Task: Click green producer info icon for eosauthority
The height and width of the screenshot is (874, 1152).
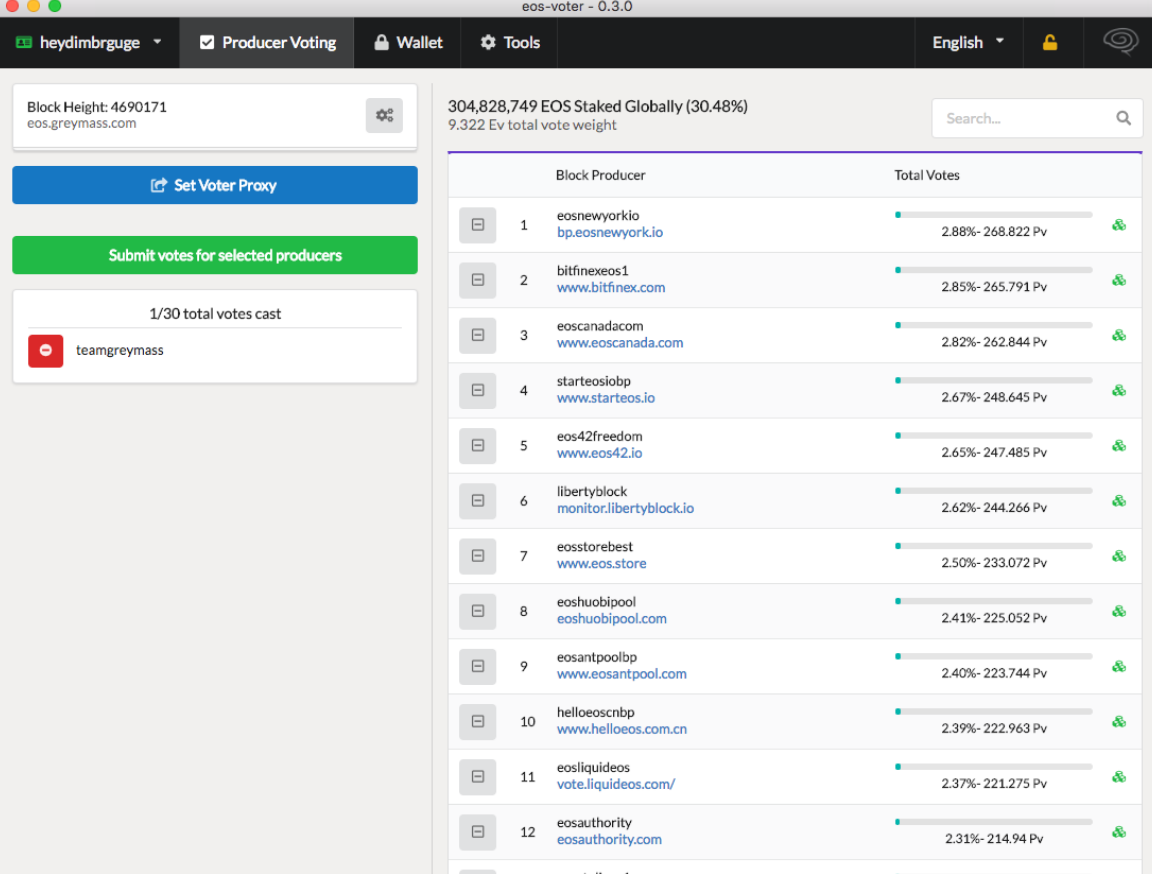Action: pyautogui.click(x=1119, y=832)
